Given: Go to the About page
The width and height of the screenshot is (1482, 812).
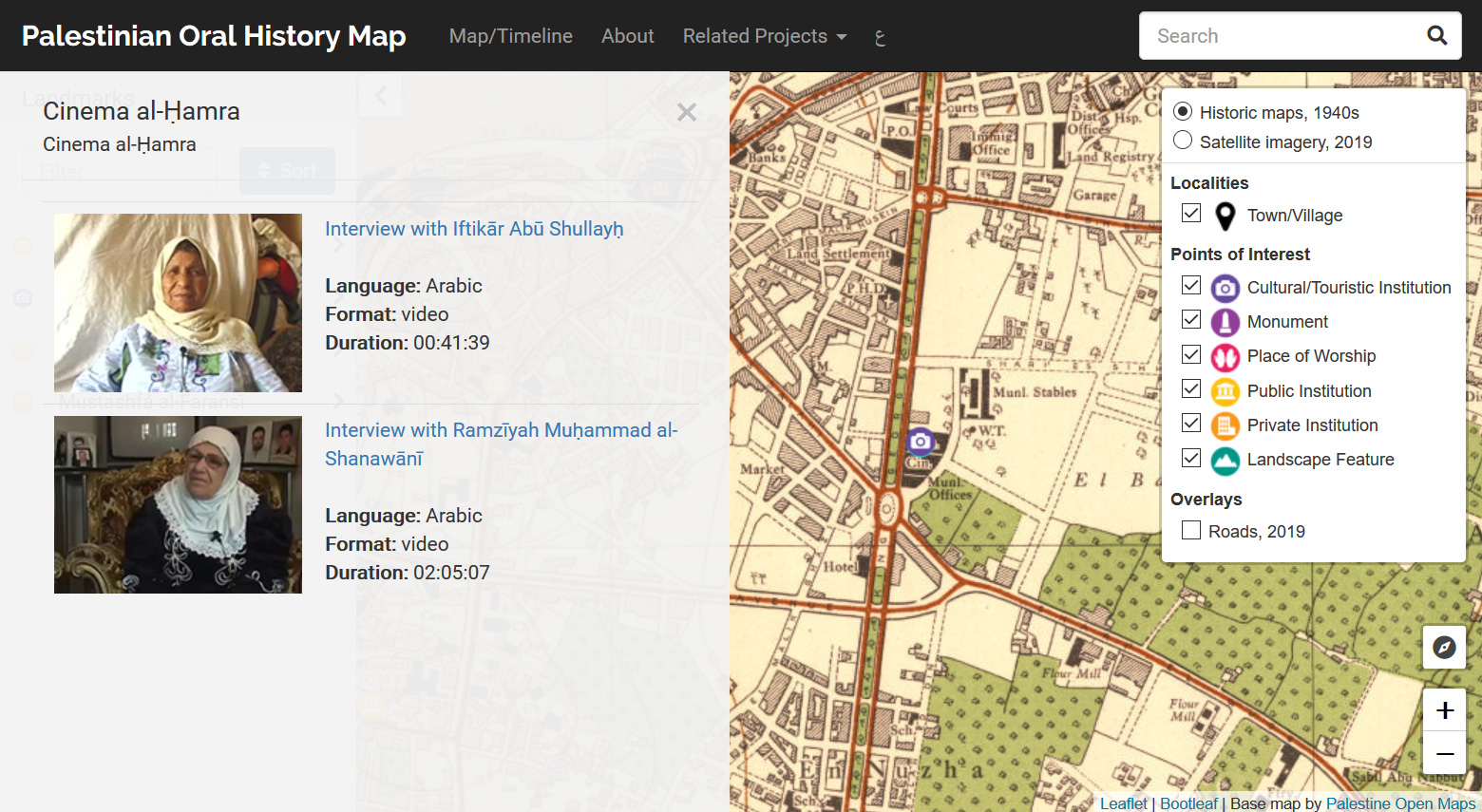Looking at the screenshot, I should (x=627, y=36).
